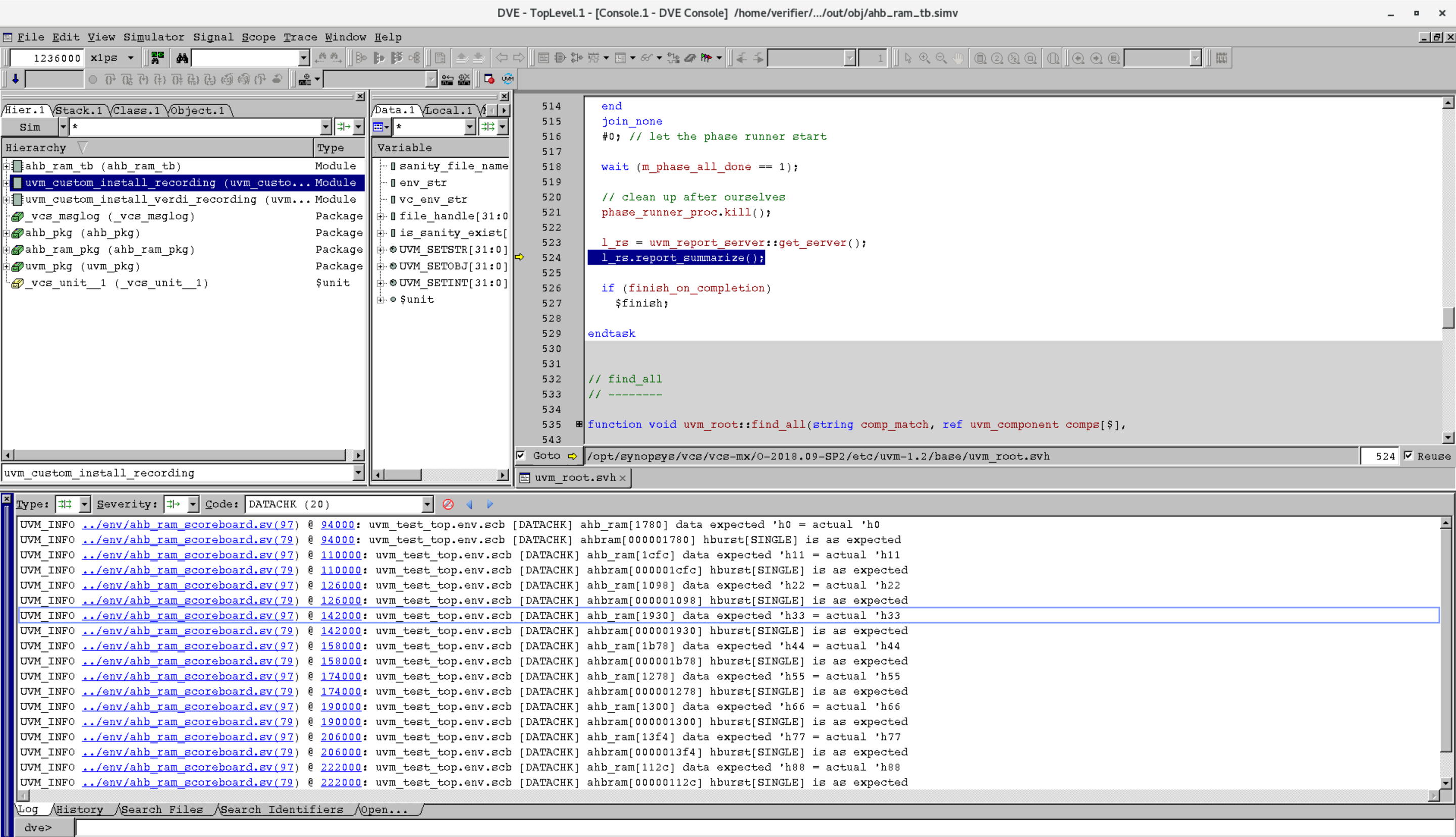Open the Simulator menu
The width and height of the screenshot is (1456, 837).
pyautogui.click(x=154, y=37)
